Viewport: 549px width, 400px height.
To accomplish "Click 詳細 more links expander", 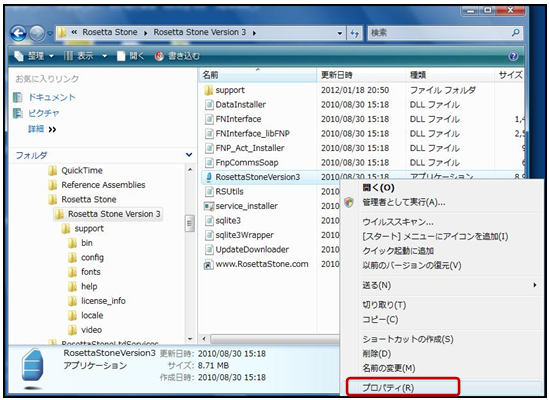I will [42, 129].
